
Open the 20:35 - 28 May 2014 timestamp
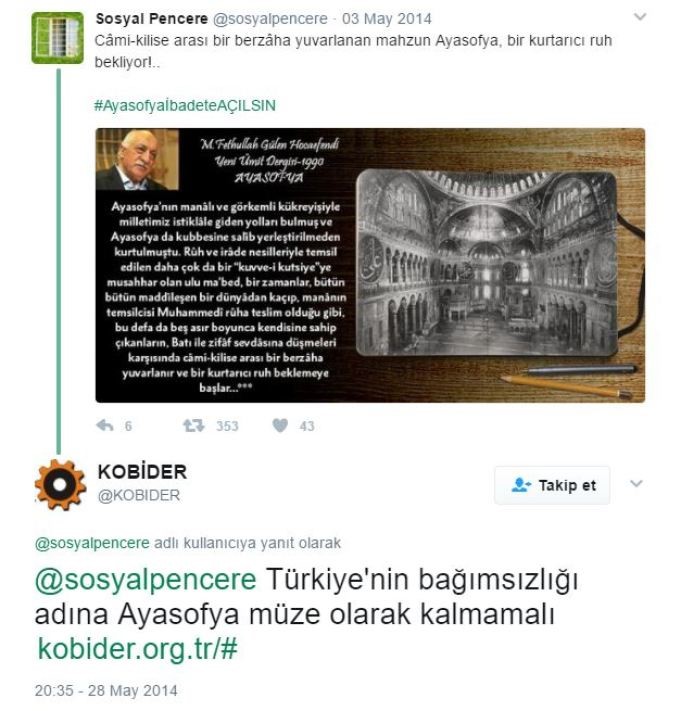pos(106,691)
